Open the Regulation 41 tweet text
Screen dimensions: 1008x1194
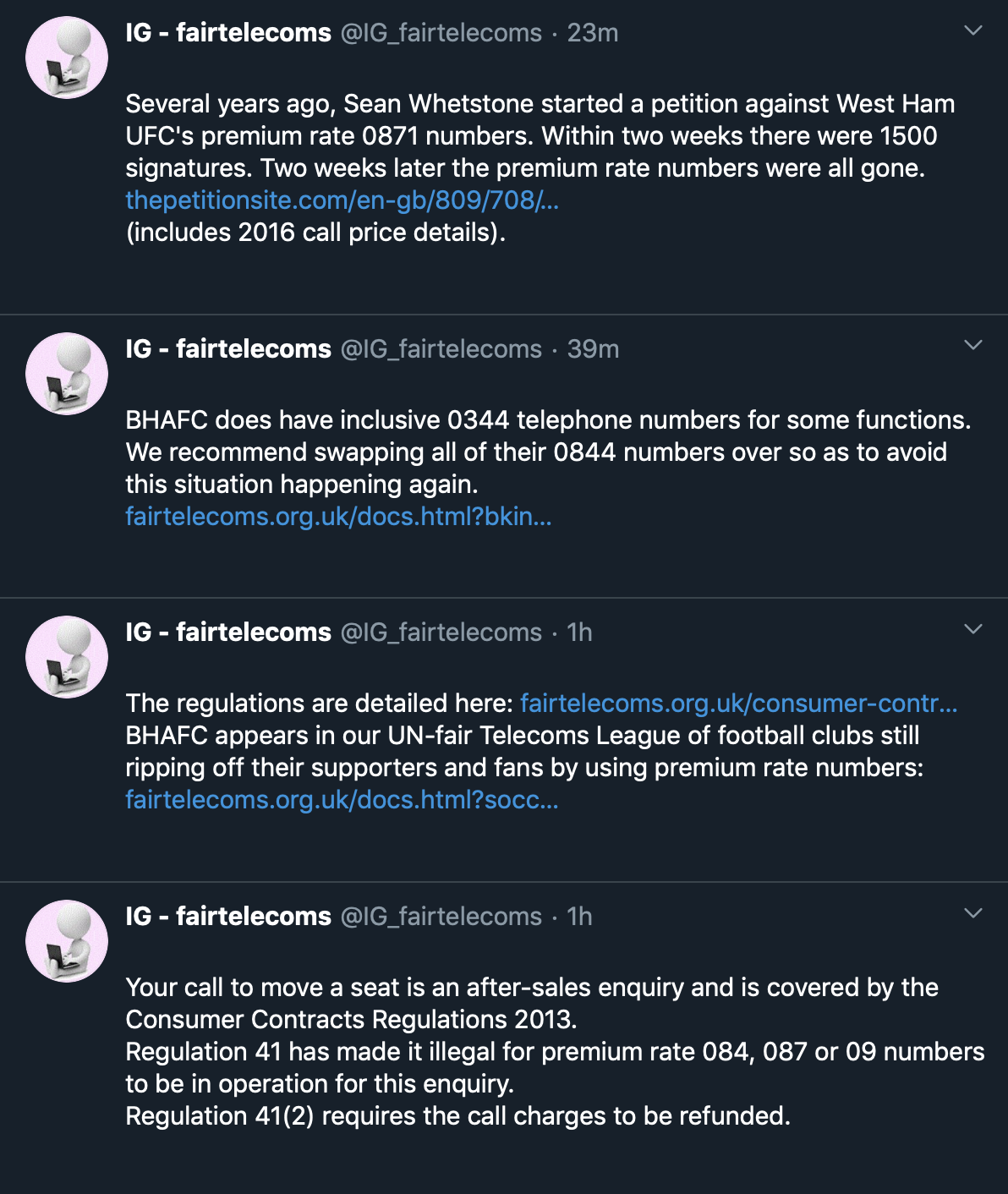point(555,1052)
